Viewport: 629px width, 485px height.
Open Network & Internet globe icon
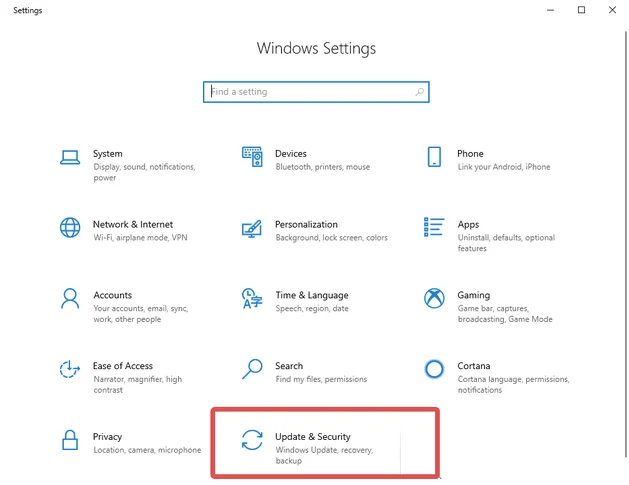[x=70, y=227]
